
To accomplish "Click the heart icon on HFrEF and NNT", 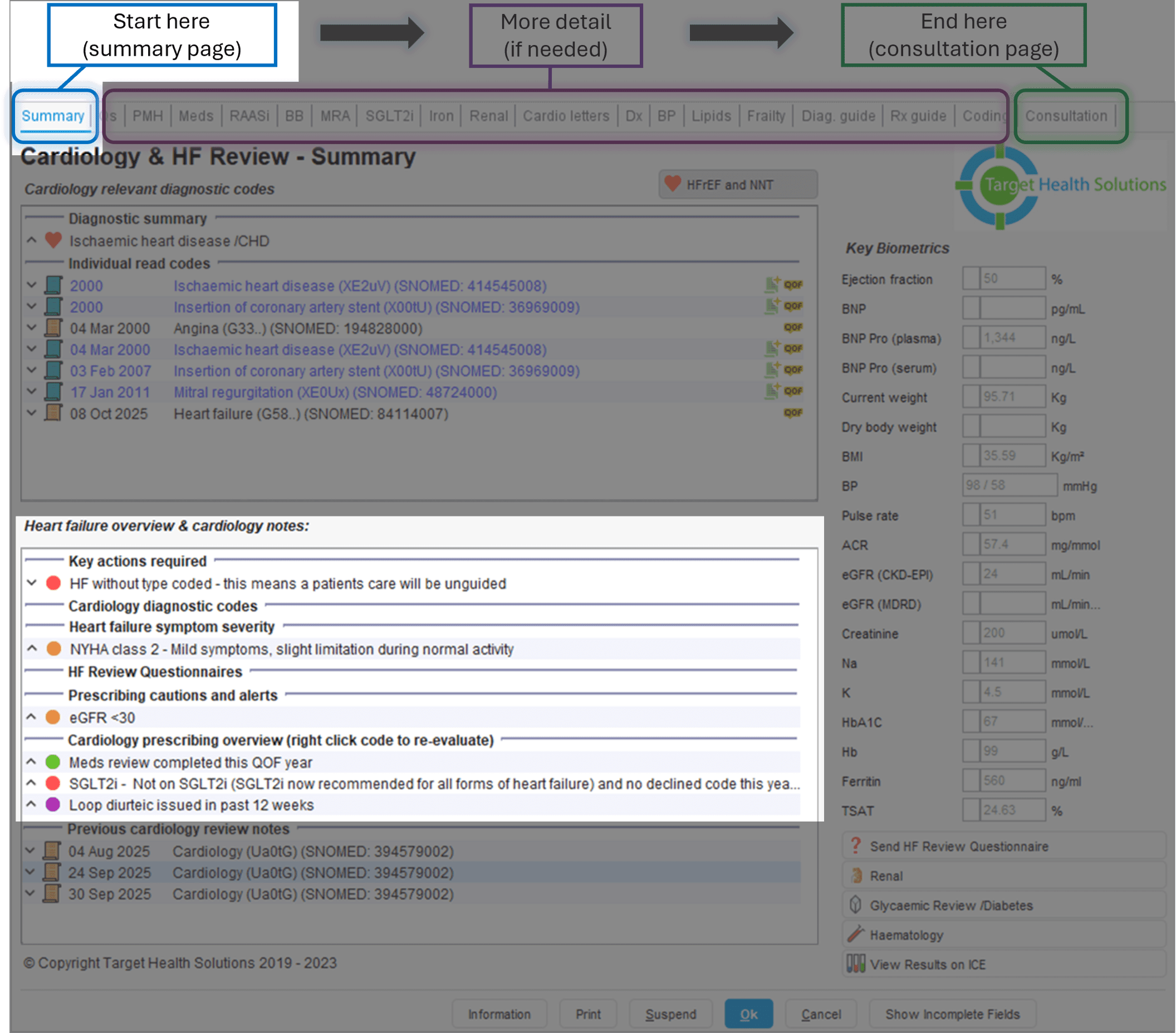I will pyautogui.click(x=672, y=184).
